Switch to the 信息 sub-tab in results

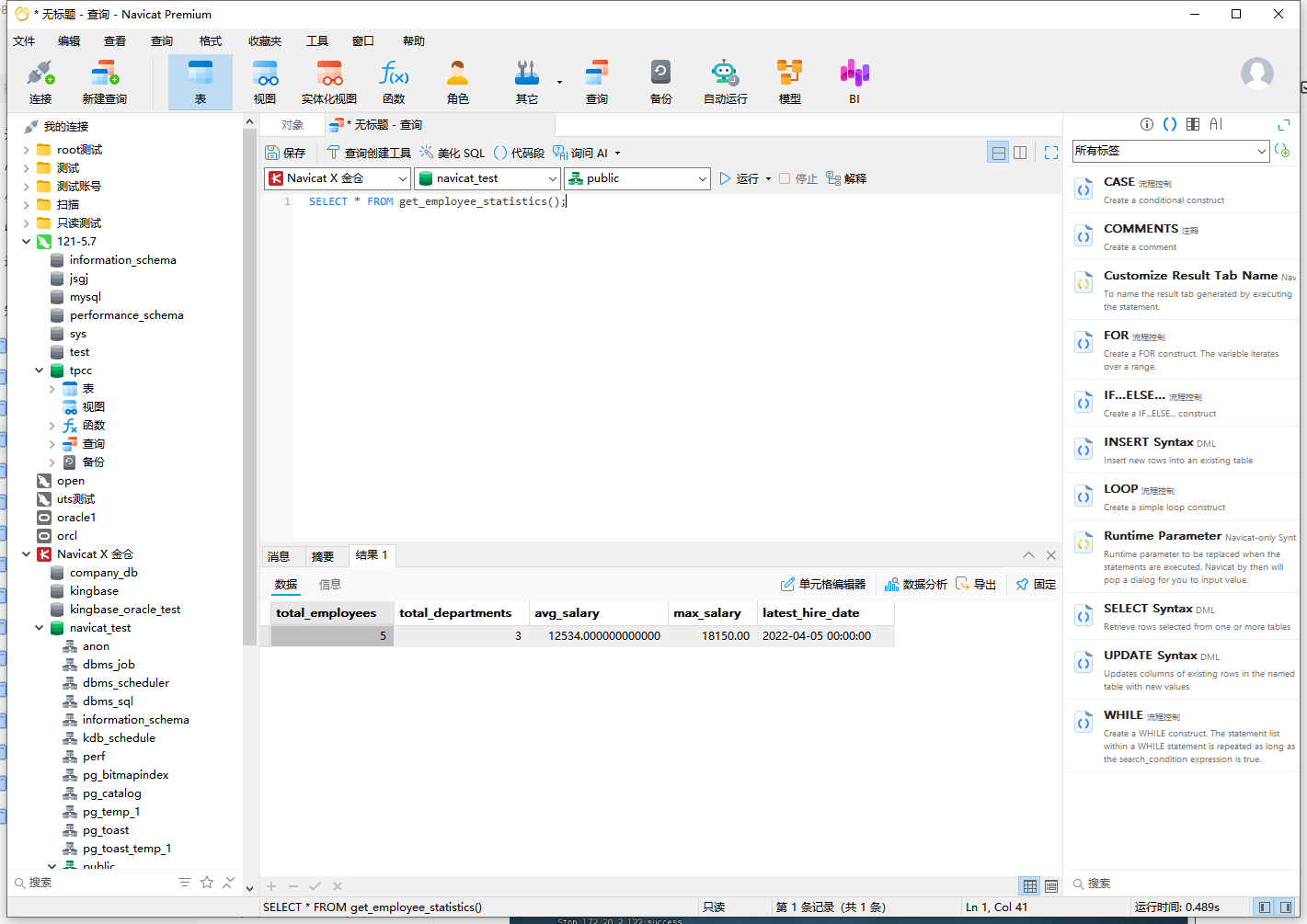[x=330, y=585]
